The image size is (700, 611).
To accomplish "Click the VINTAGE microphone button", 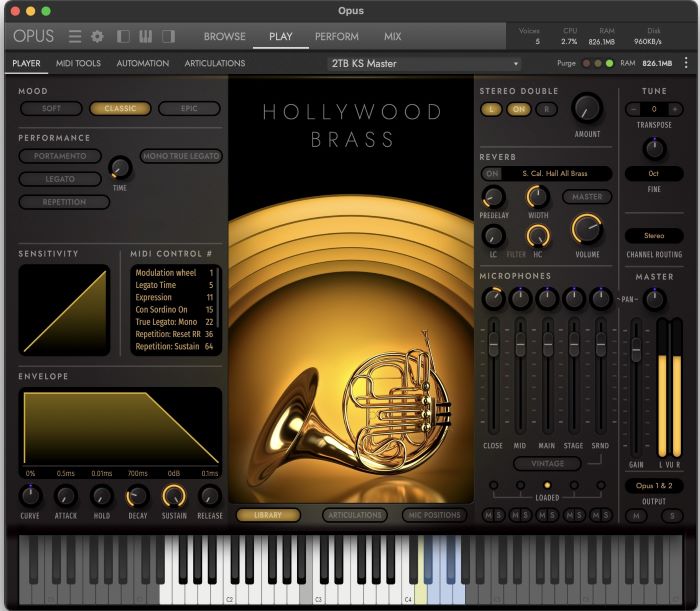I will 547,464.
